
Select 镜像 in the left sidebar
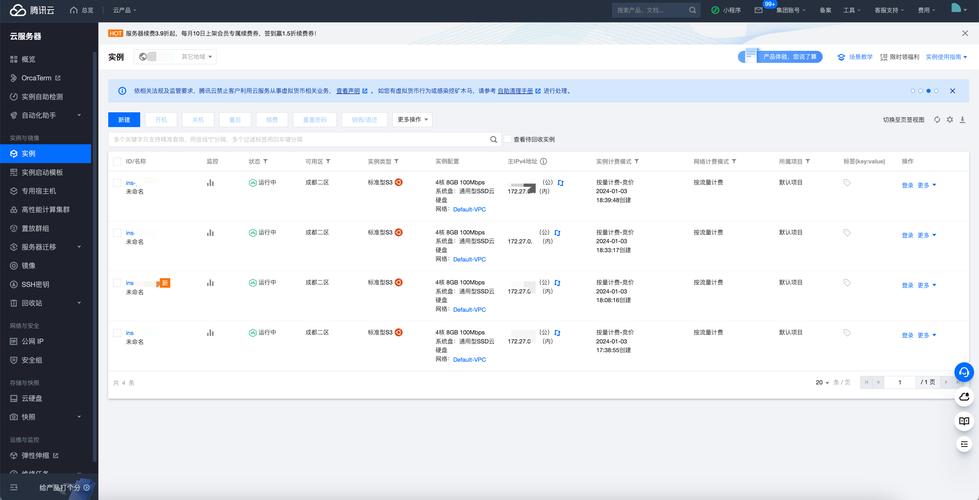click(28, 265)
